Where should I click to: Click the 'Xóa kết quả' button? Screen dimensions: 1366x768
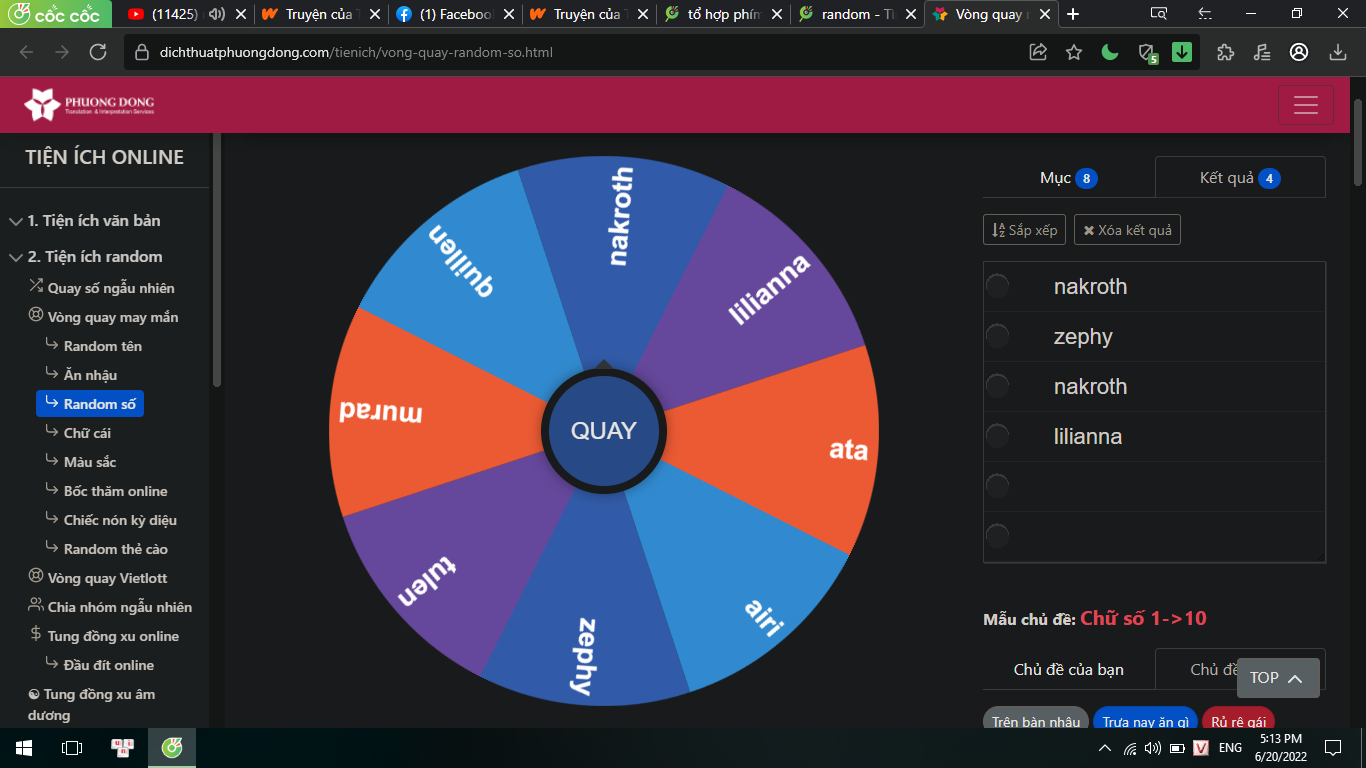click(1127, 230)
